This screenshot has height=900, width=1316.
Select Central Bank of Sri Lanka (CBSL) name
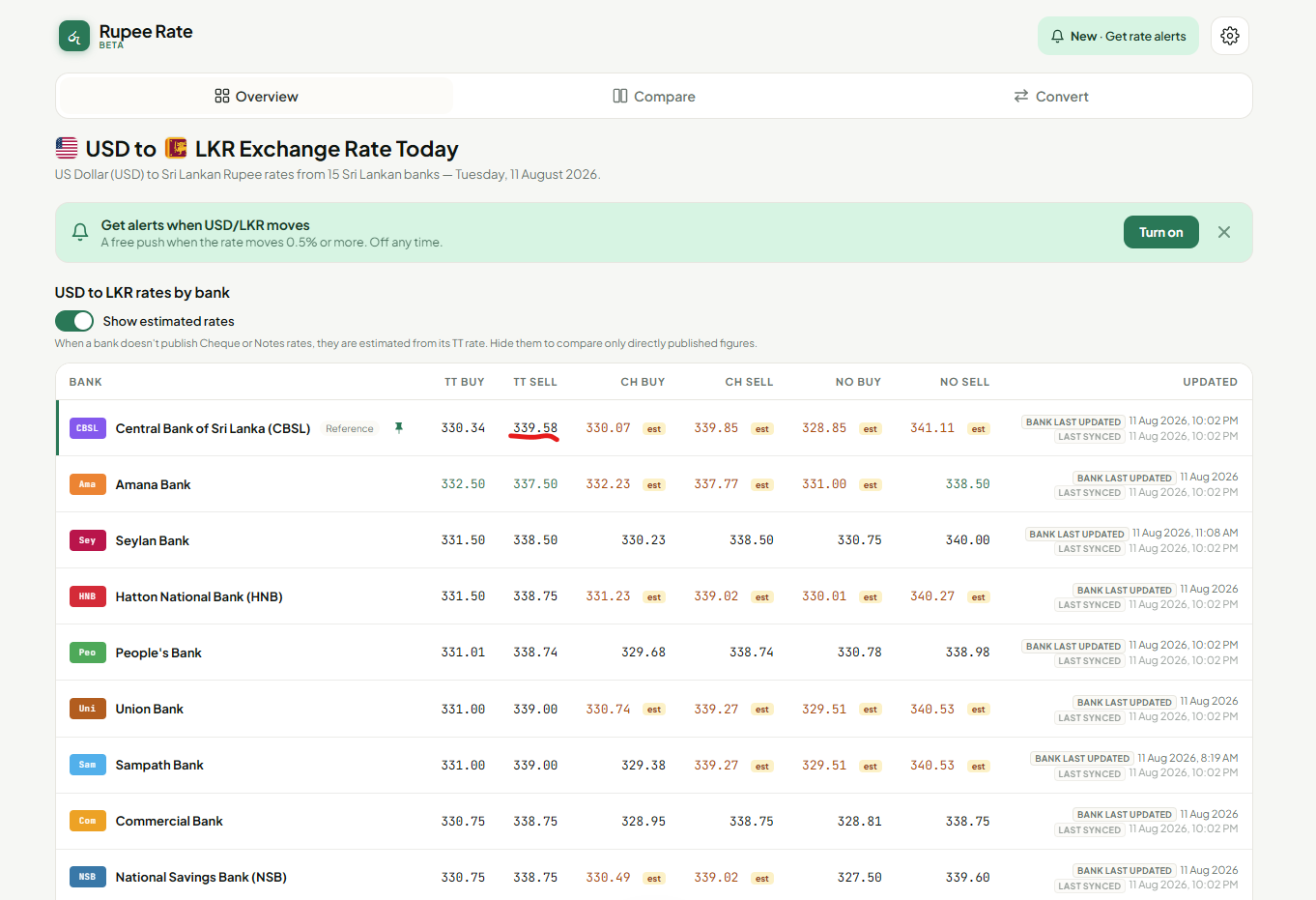coord(213,428)
